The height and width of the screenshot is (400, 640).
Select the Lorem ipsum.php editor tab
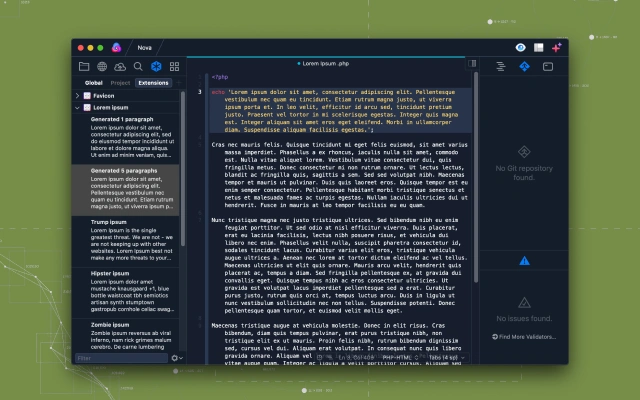click(323, 63)
